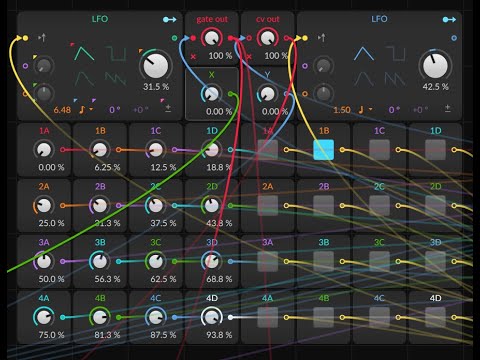The height and width of the screenshot is (360, 480).
Task: Toggle the left LFO retrigger icon
Action: [42, 38]
